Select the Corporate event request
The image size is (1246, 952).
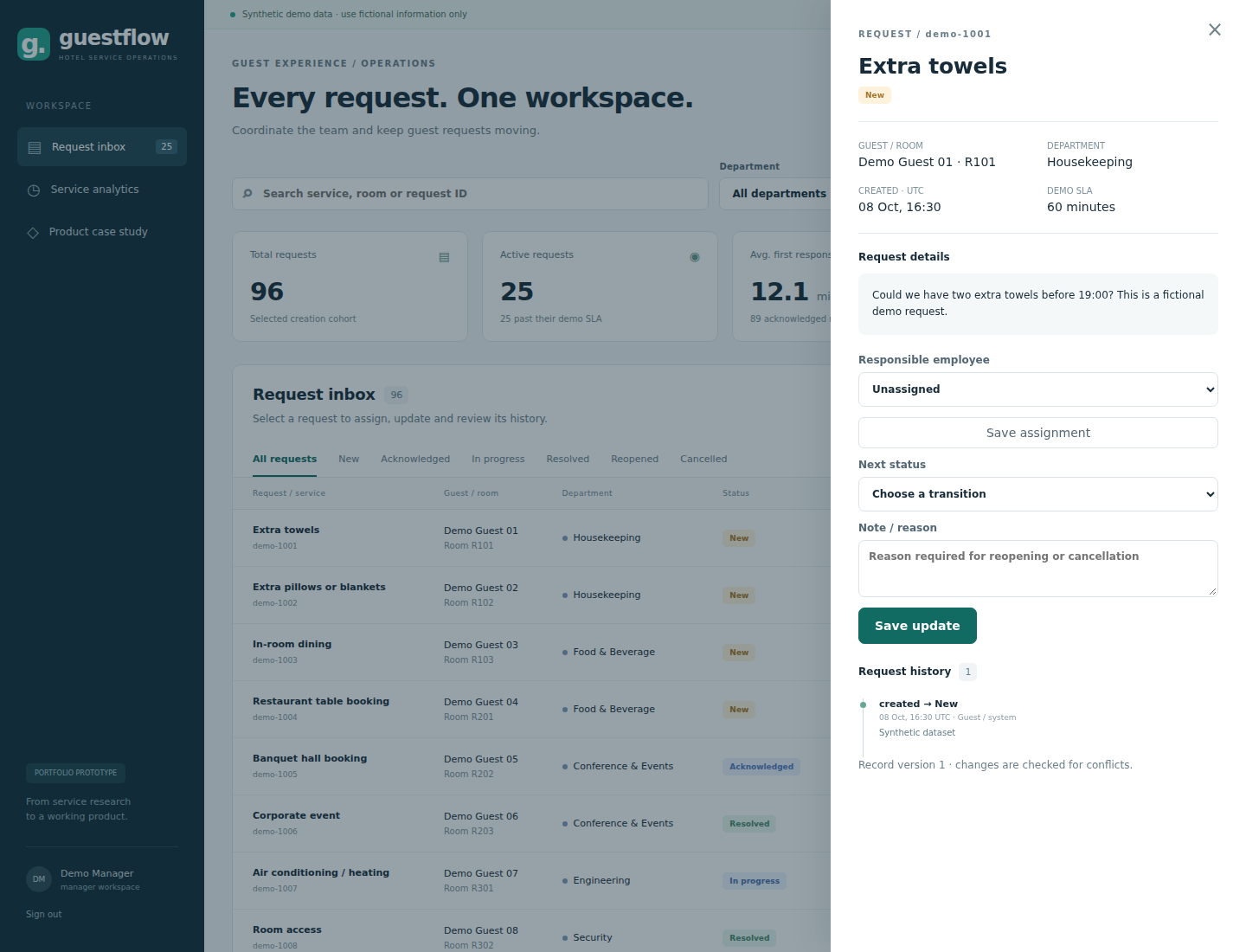(x=531, y=824)
